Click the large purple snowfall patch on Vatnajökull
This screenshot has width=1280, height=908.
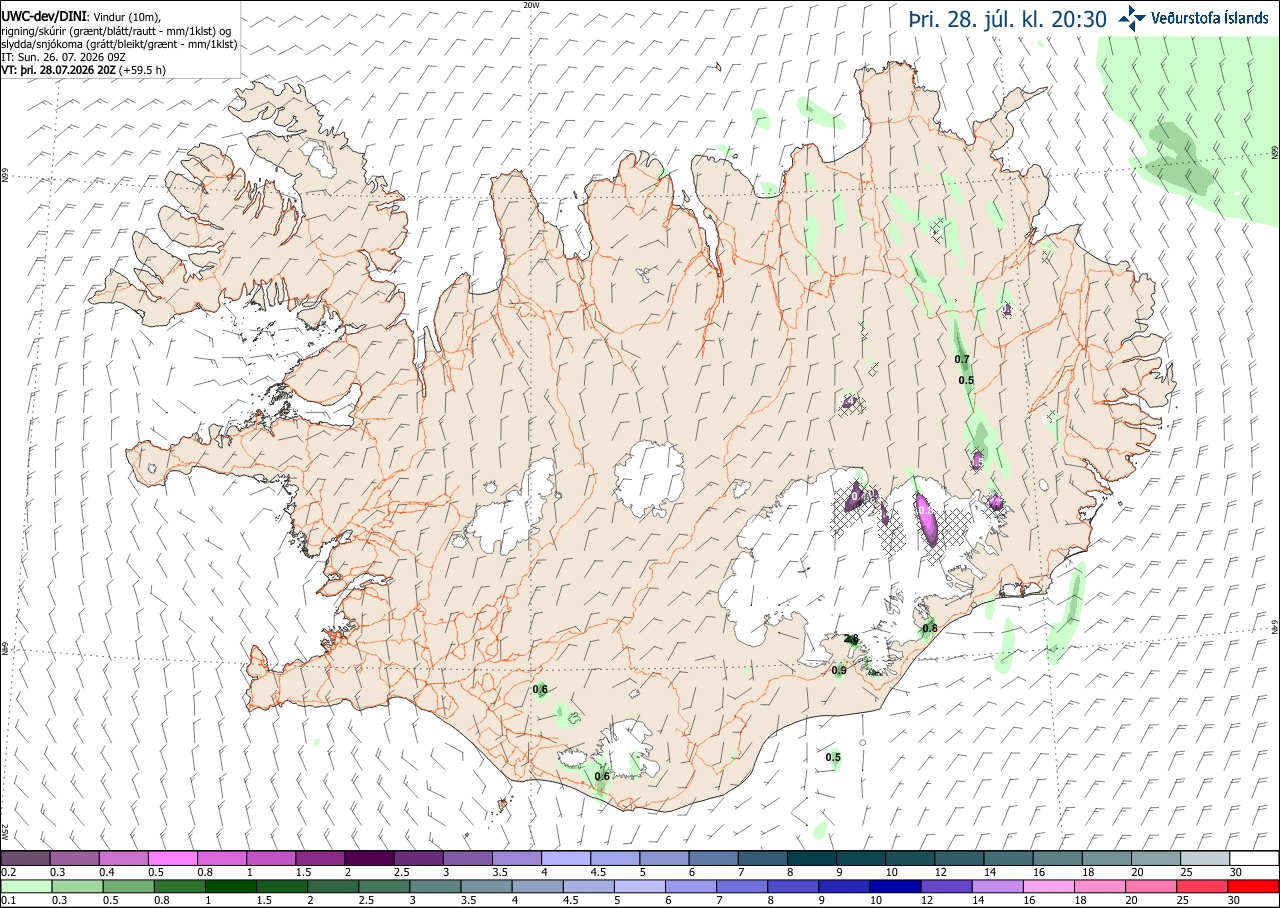926,519
